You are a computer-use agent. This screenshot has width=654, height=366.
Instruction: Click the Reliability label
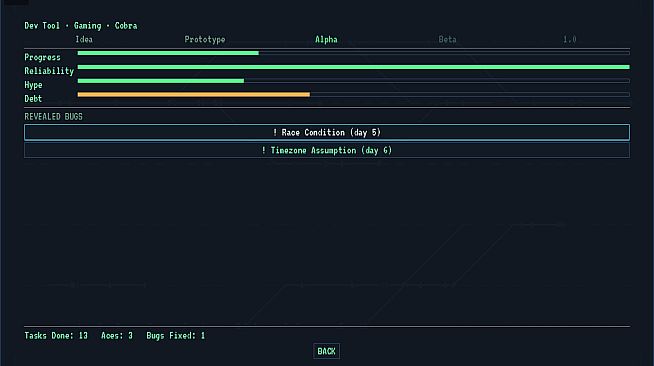tap(49, 71)
